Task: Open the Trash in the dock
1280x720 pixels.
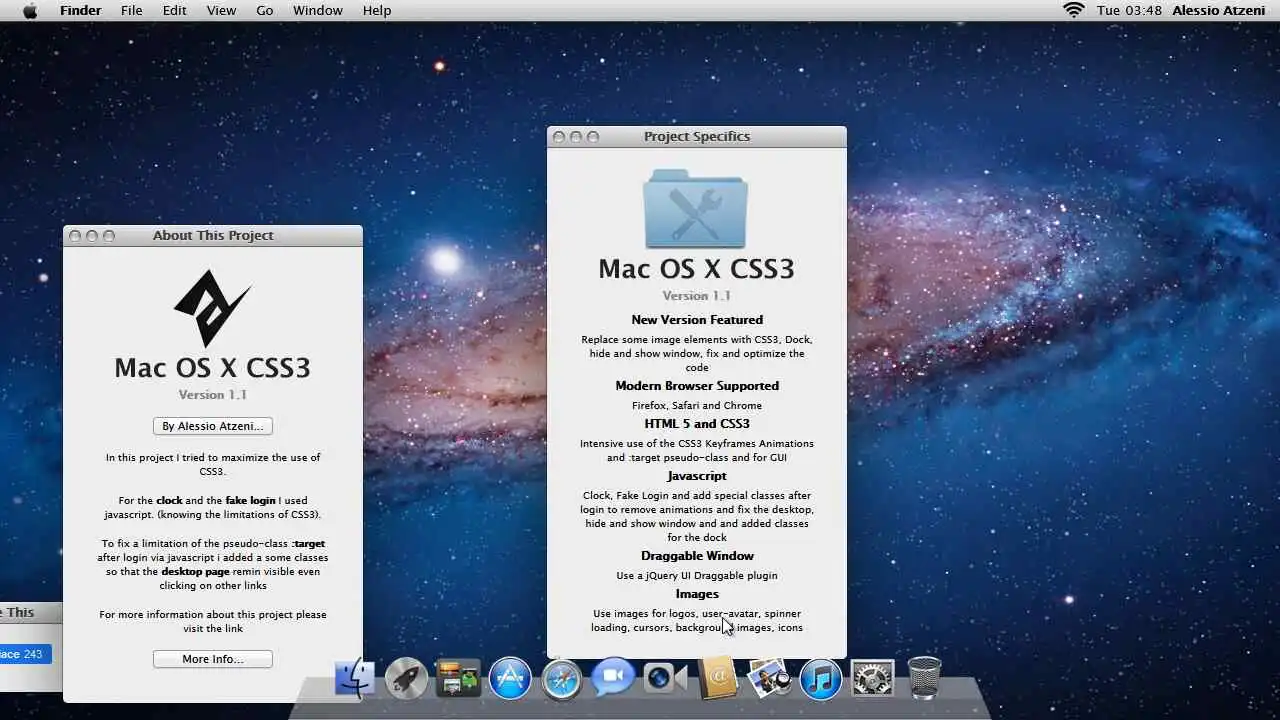Action: click(x=924, y=679)
